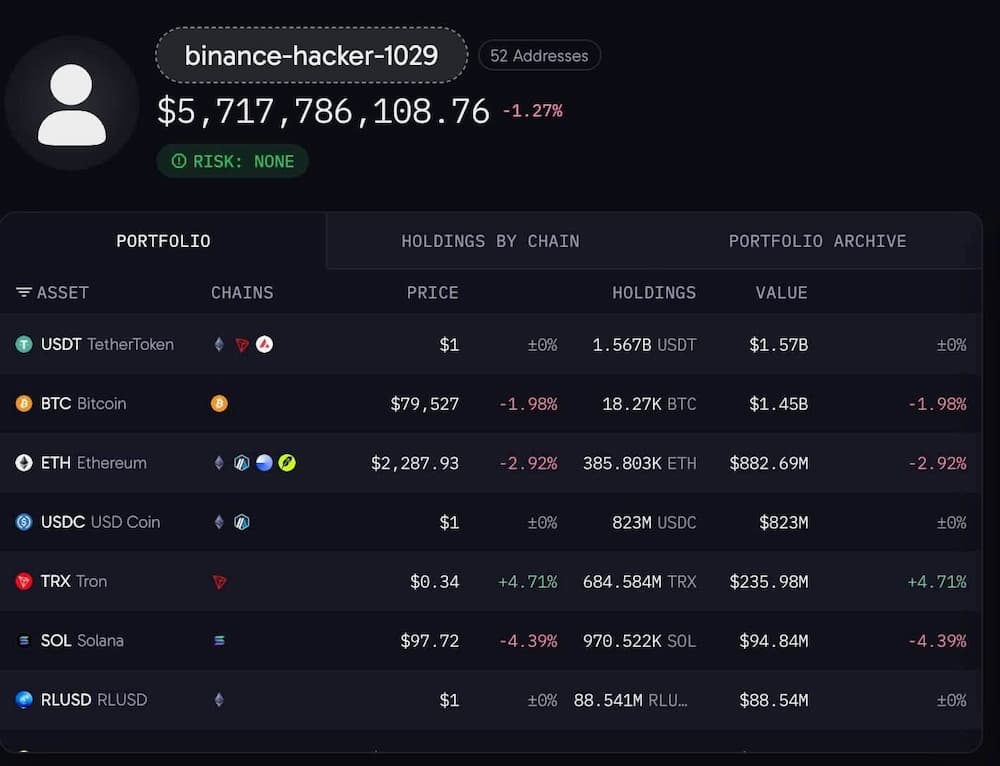The image size is (1000, 766).
Task: Switch to the Portfolio tab
Action: tap(163, 241)
